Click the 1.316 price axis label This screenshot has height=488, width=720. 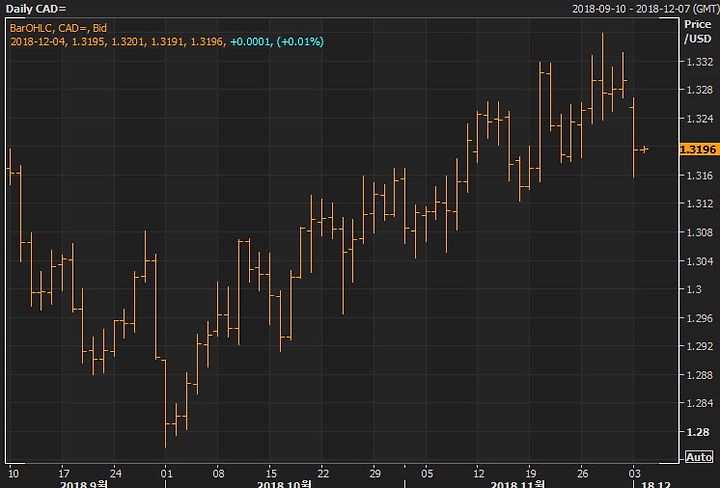click(x=700, y=175)
